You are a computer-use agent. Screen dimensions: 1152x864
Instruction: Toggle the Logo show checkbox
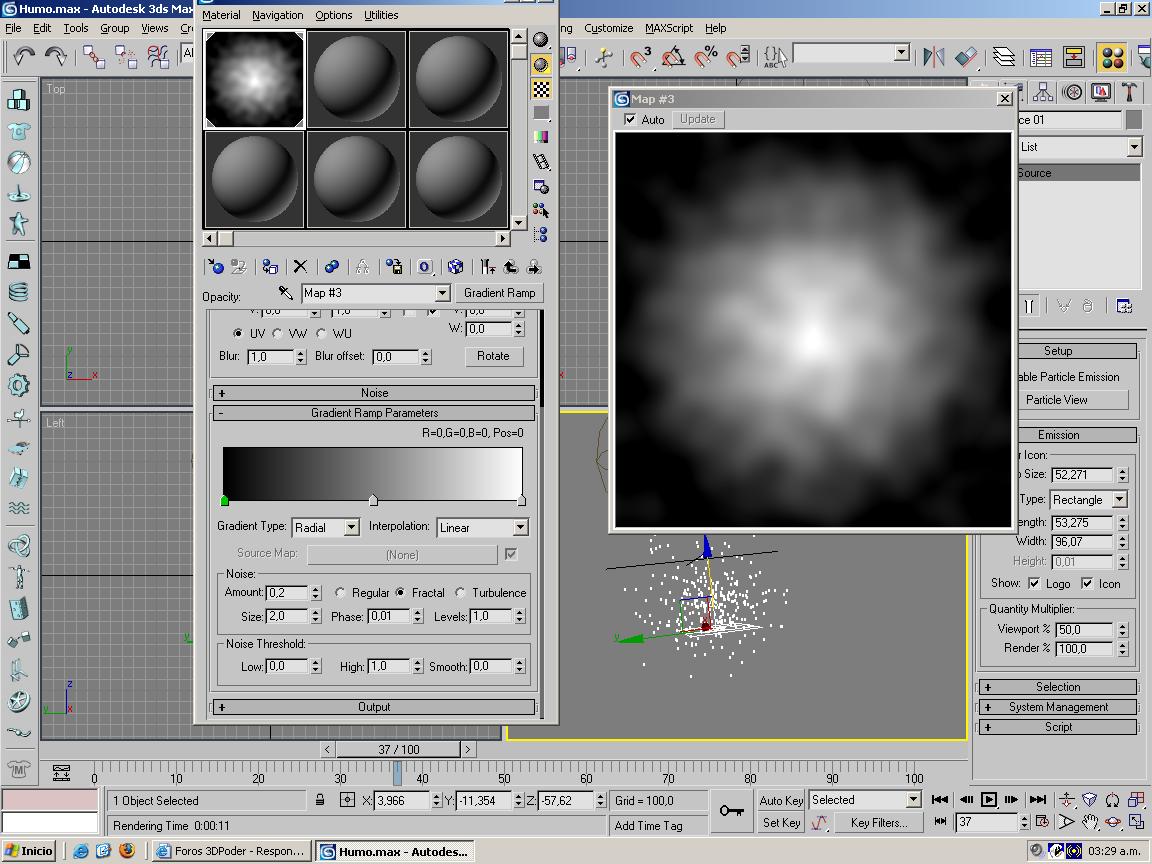pos(1034,583)
